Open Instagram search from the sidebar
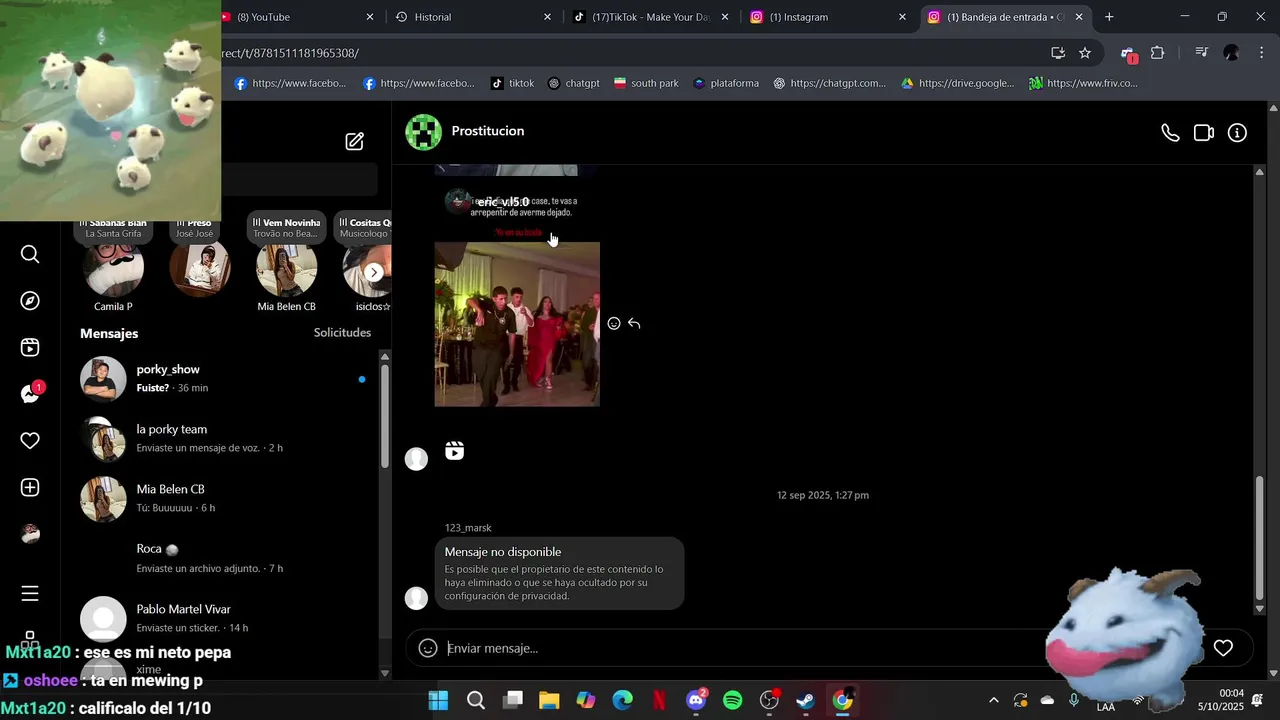Image resolution: width=1280 pixels, height=720 pixels. point(30,254)
